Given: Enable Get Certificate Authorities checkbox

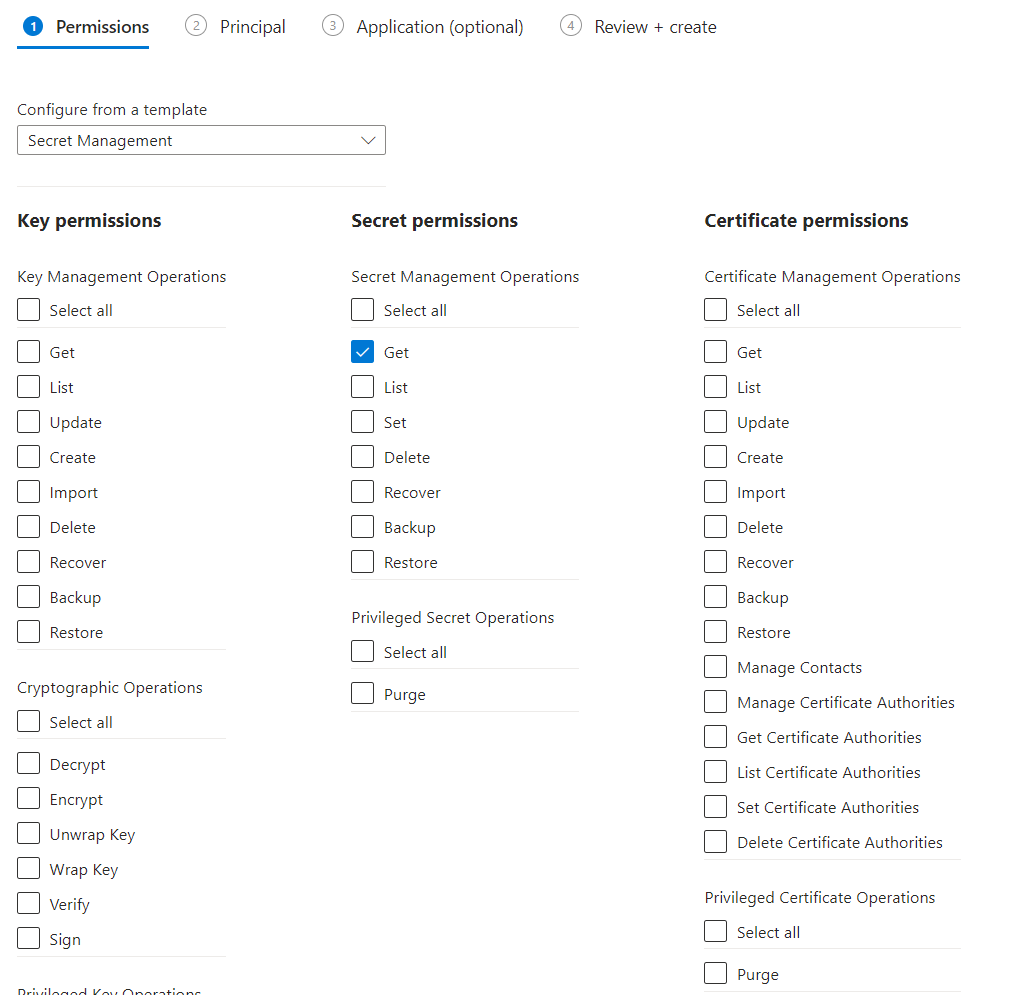Looking at the screenshot, I should tap(716, 737).
